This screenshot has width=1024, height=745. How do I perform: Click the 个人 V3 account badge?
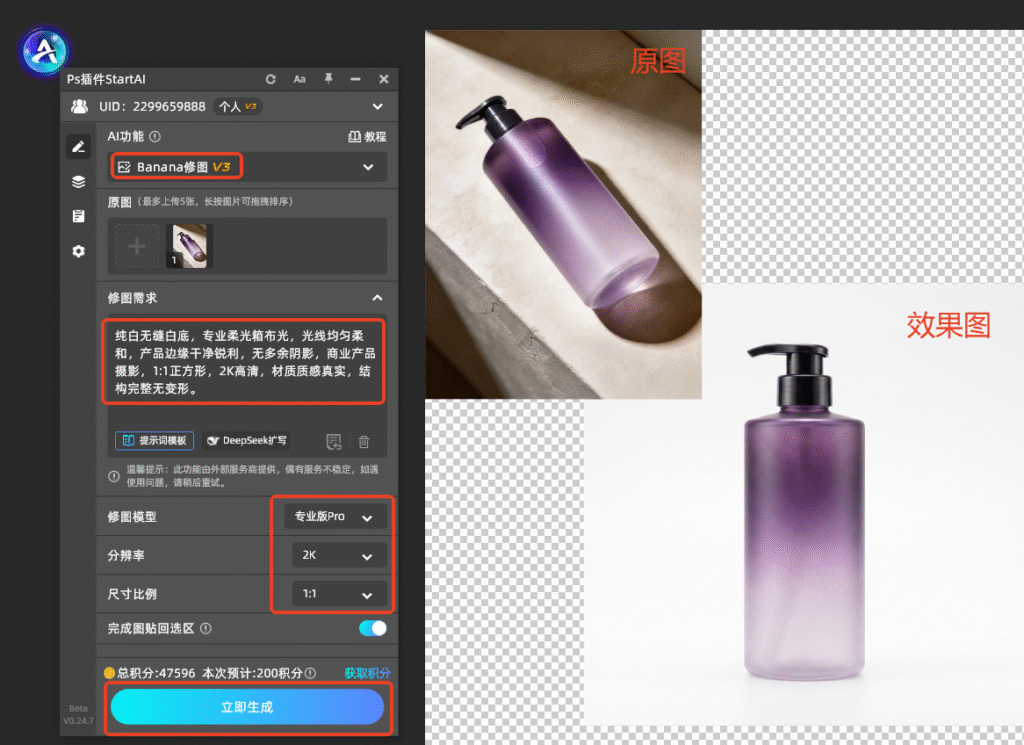tap(238, 106)
